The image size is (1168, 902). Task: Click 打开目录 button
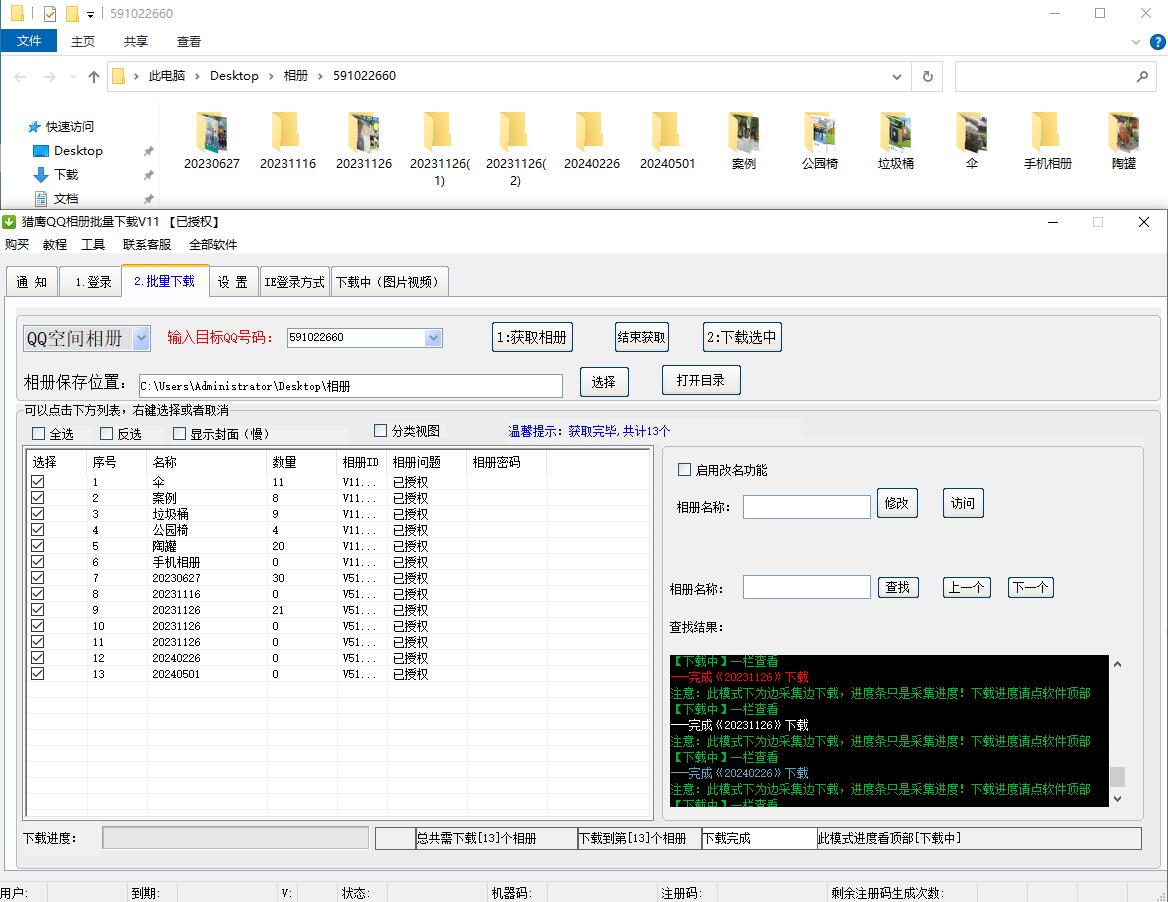pyautogui.click(x=701, y=380)
